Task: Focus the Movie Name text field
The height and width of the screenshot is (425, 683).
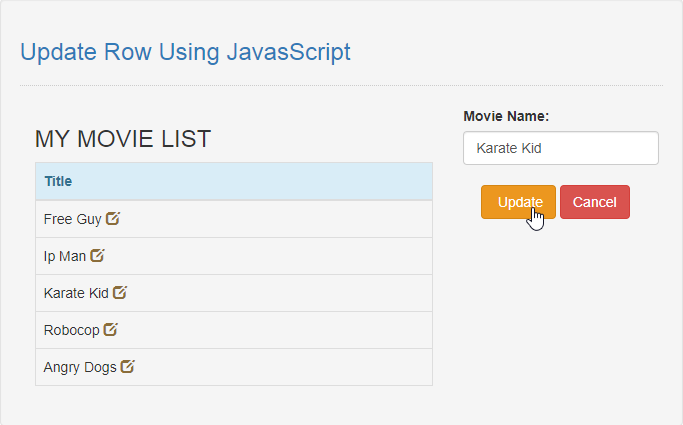Action: [561, 148]
